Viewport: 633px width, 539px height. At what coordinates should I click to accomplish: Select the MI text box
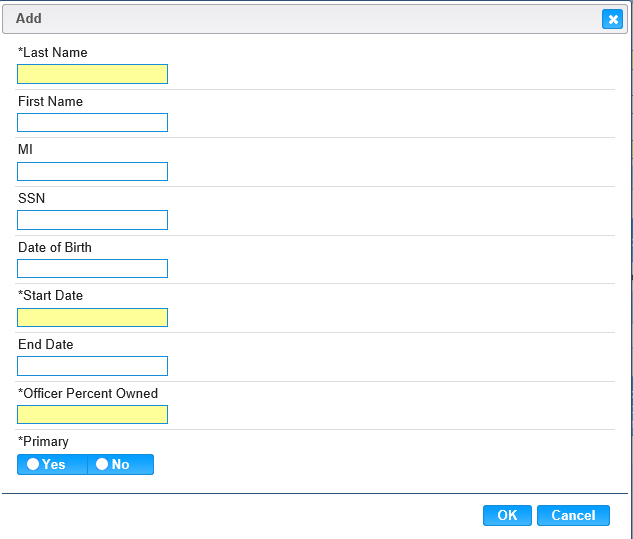coord(92,171)
